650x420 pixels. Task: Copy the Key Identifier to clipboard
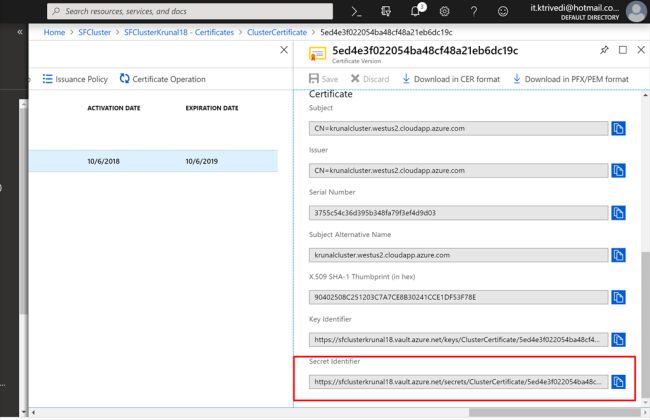618,340
